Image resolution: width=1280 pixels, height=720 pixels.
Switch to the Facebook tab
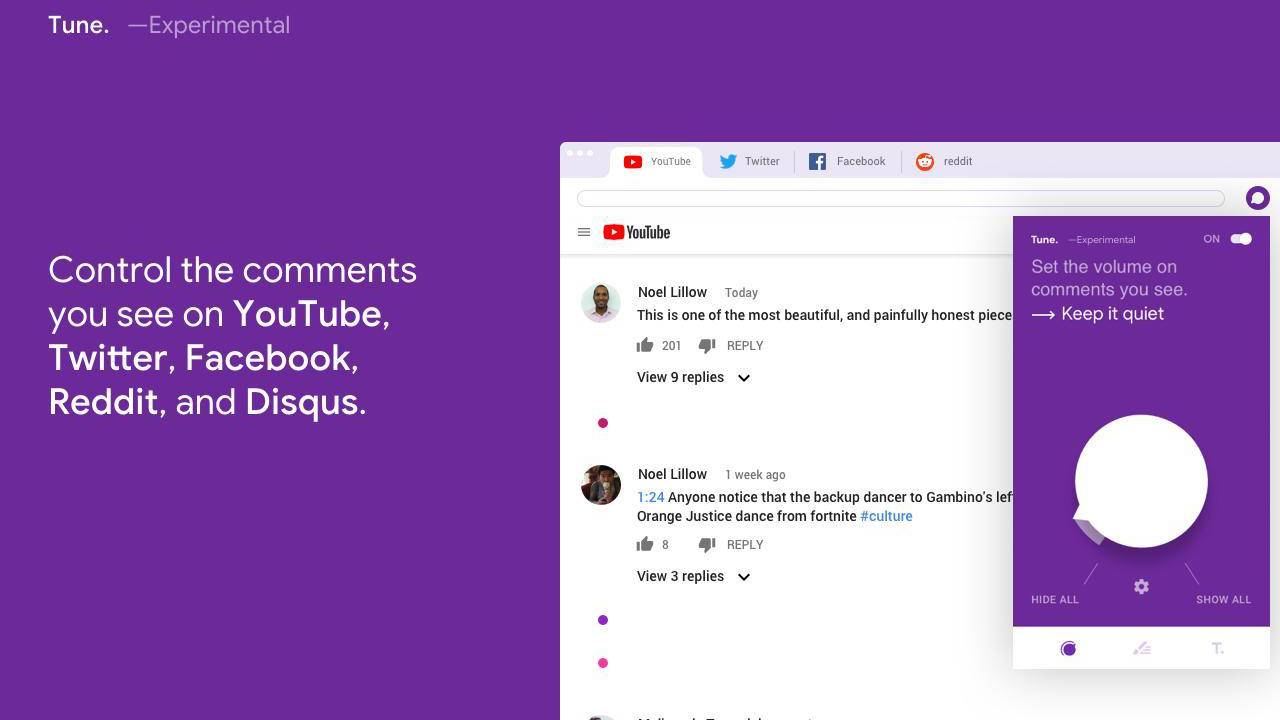click(x=848, y=161)
